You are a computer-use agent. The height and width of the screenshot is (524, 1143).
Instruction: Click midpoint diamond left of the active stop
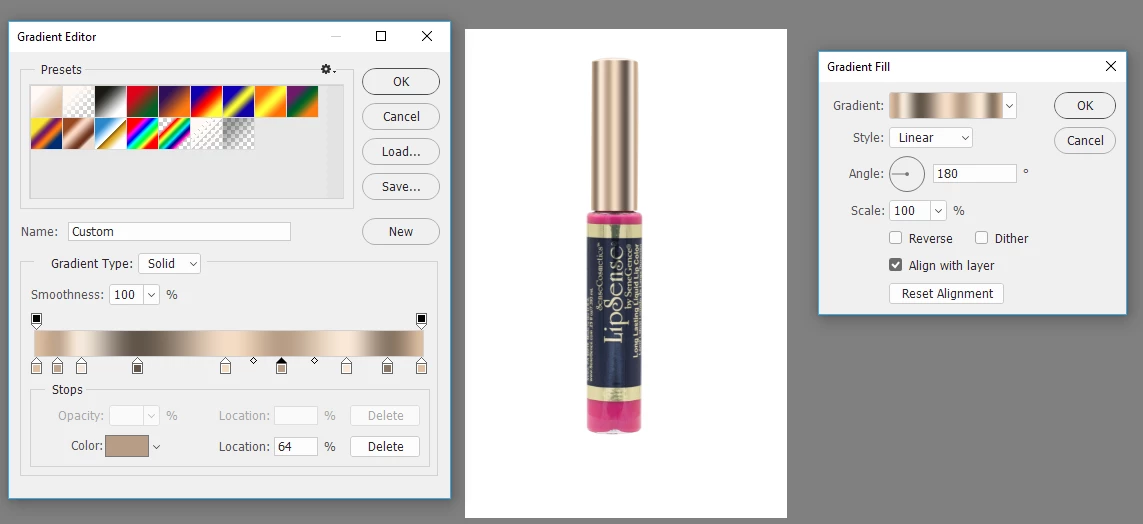point(254,361)
